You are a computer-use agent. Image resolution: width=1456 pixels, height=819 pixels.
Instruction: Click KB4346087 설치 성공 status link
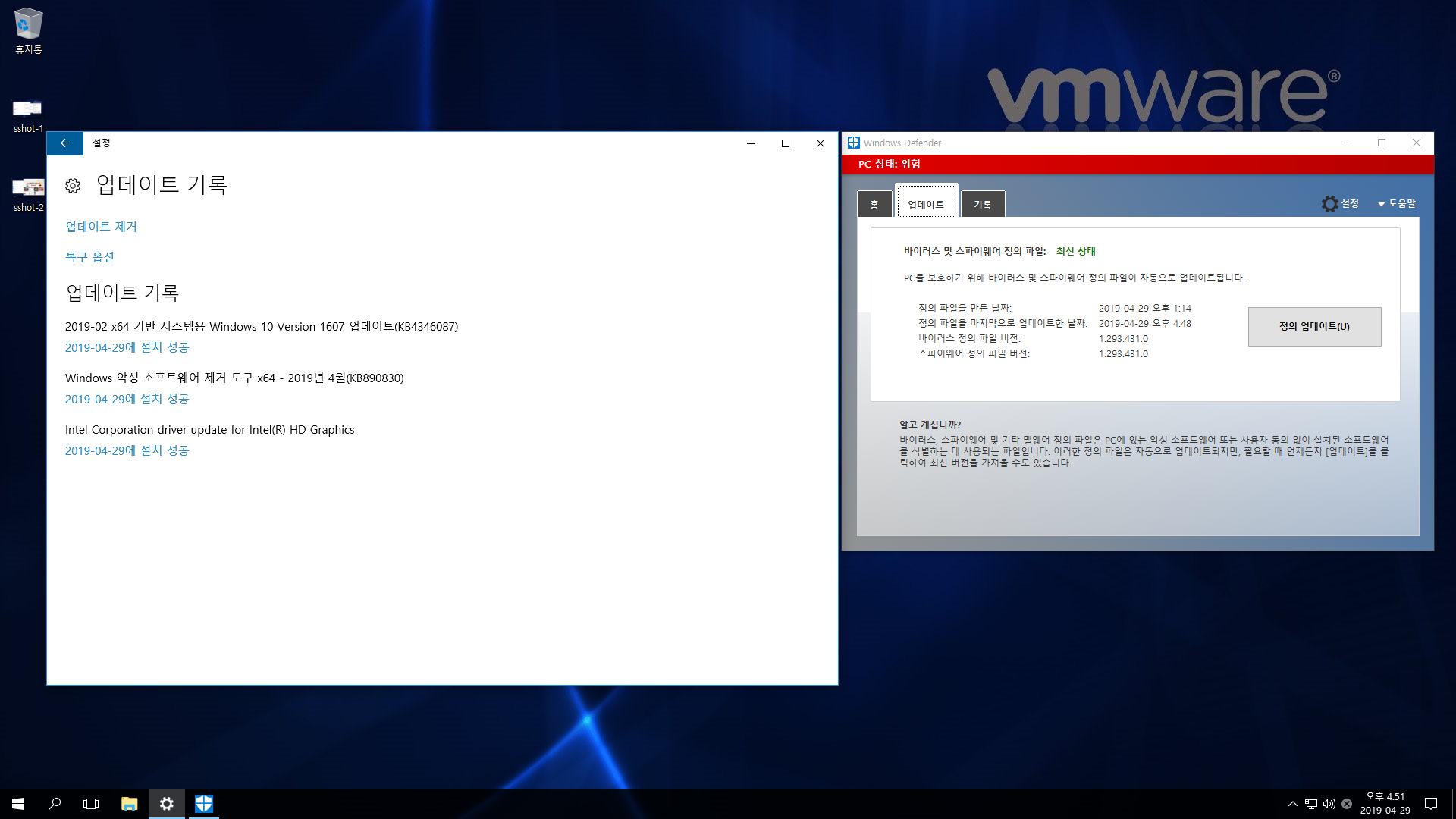(x=127, y=347)
